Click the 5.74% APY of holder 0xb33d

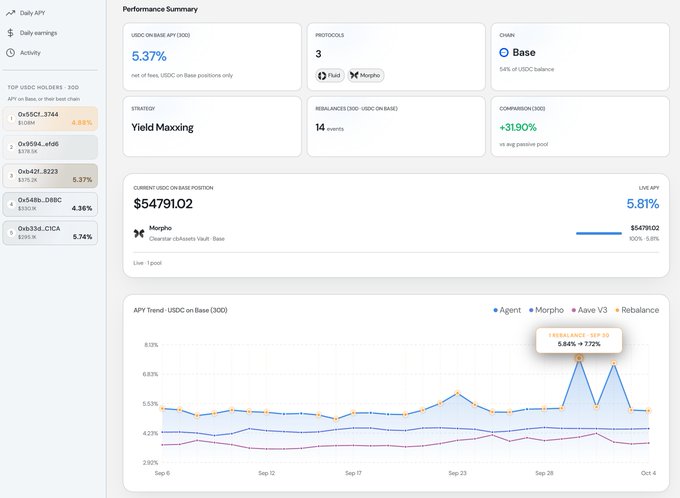(x=82, y=237)
